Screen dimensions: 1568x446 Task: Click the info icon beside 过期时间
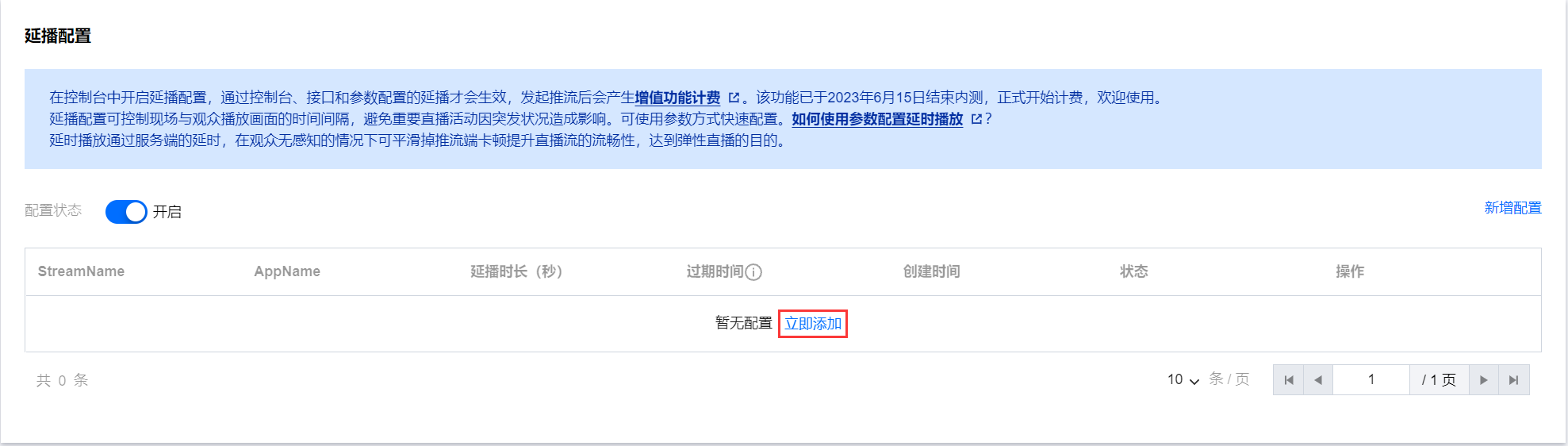(754, 272)
